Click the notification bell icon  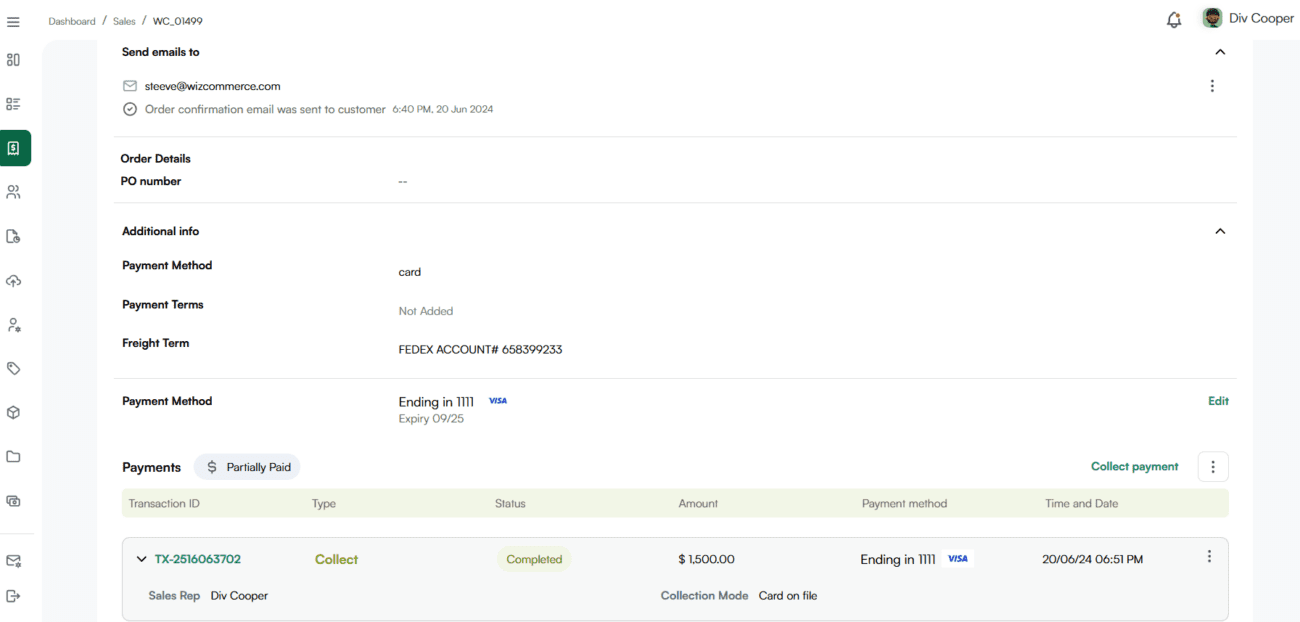1174,20
